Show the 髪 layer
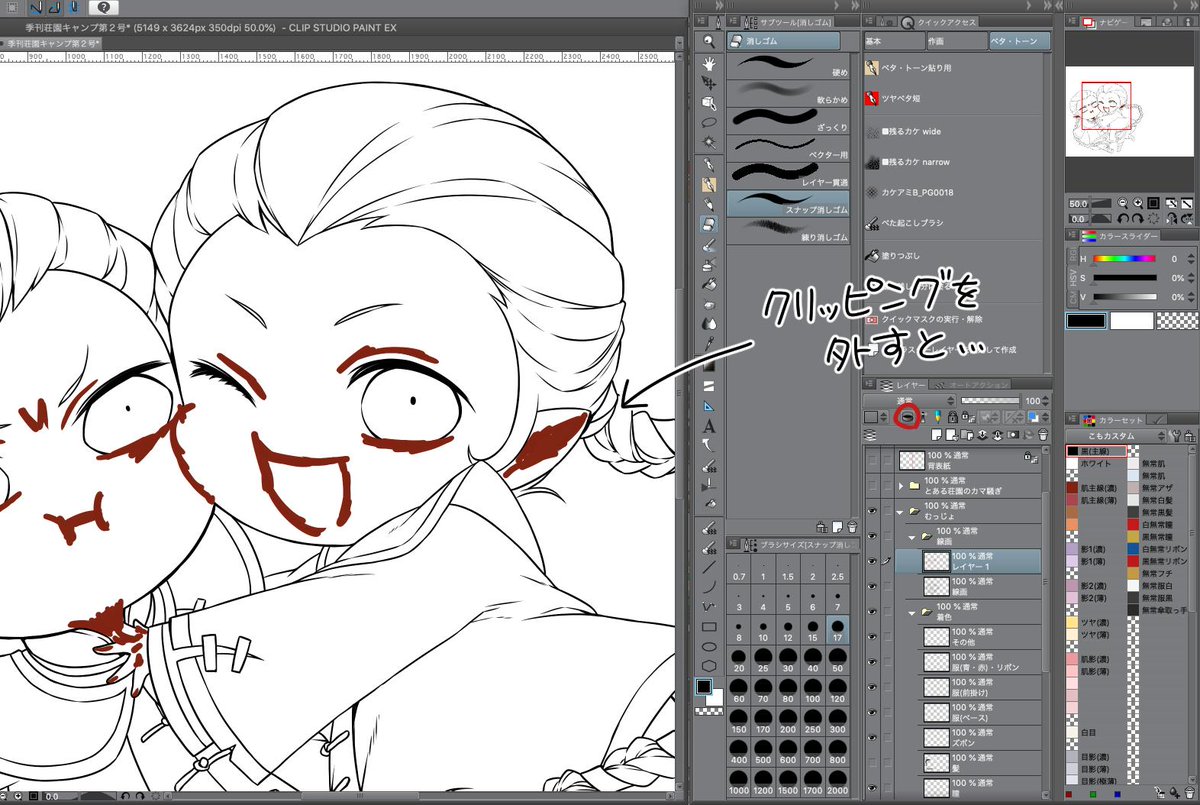 point(873,763)
